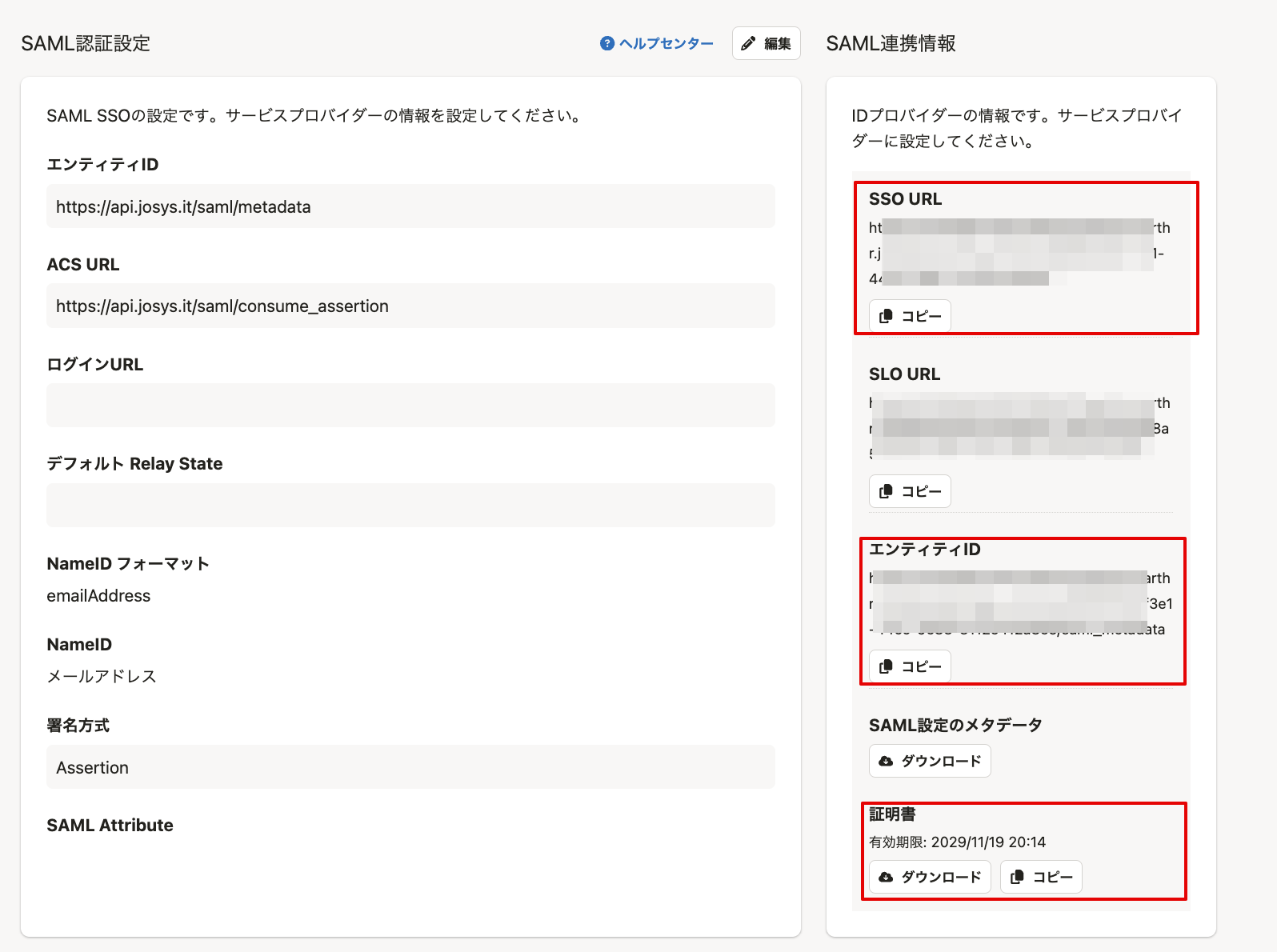Copy the IdP エンティティID value

coord(910,666)
